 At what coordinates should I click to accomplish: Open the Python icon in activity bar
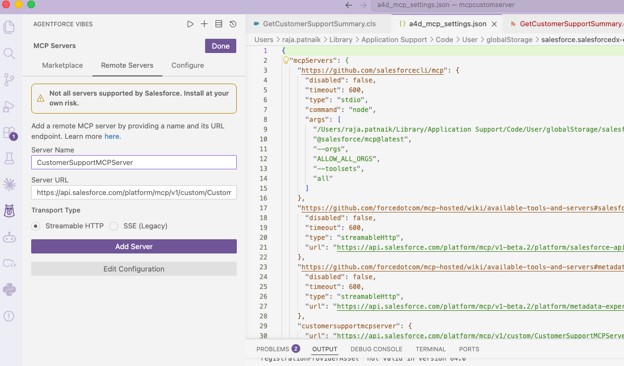[9, 289]
